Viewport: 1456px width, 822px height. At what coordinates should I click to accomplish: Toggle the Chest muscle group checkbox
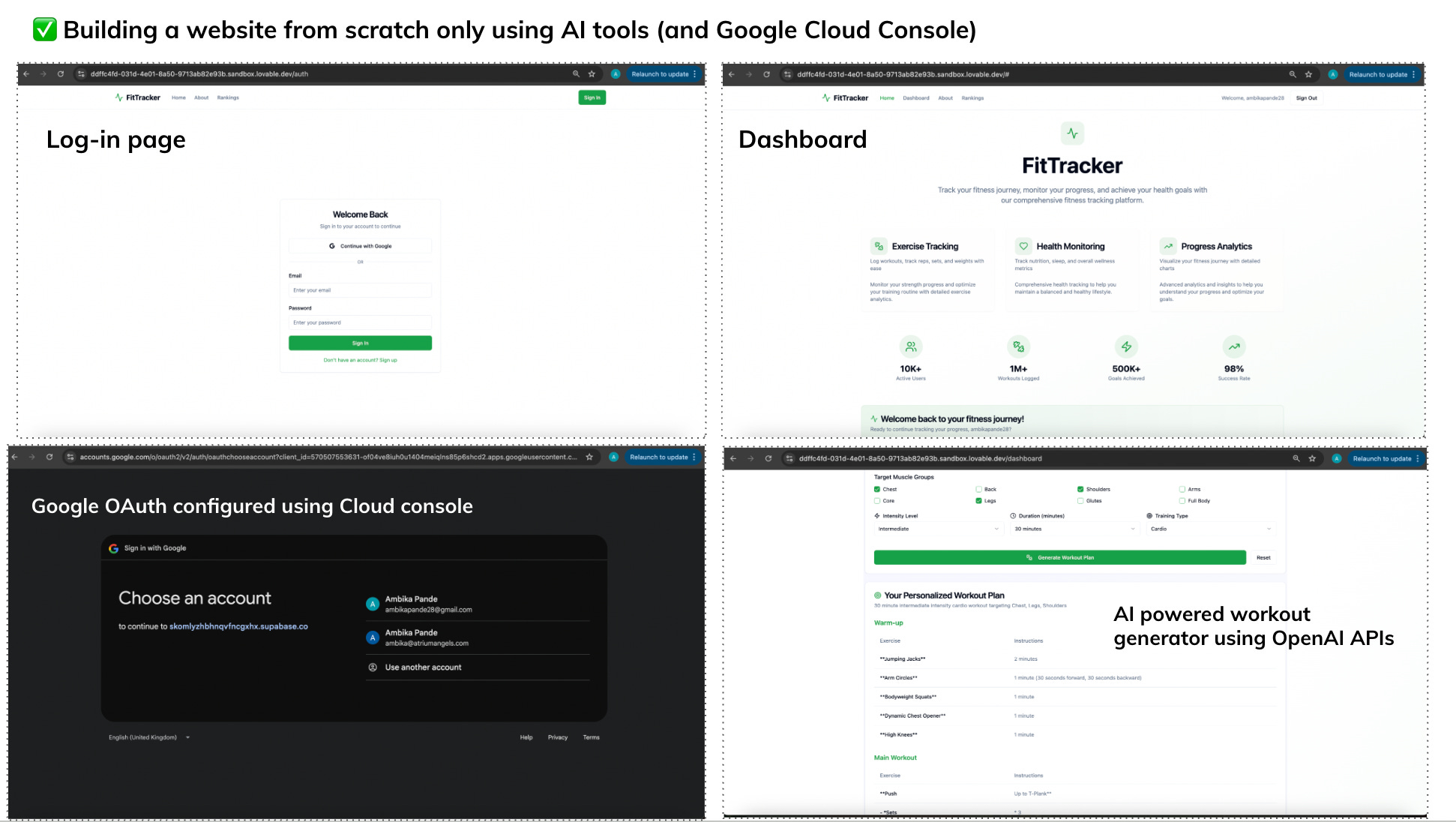click(x=877, y=489)
